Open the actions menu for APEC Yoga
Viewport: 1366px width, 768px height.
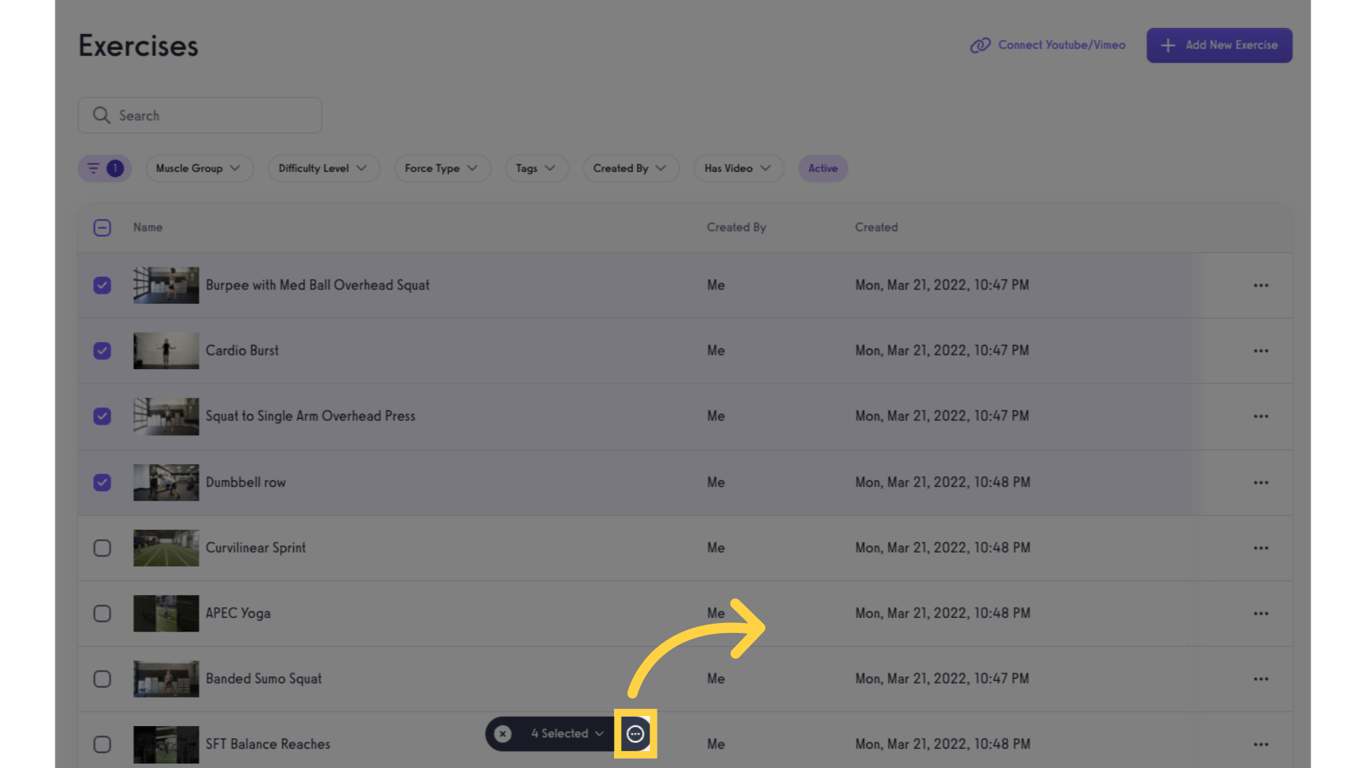pyautogui.click(x=1261, y=613)
